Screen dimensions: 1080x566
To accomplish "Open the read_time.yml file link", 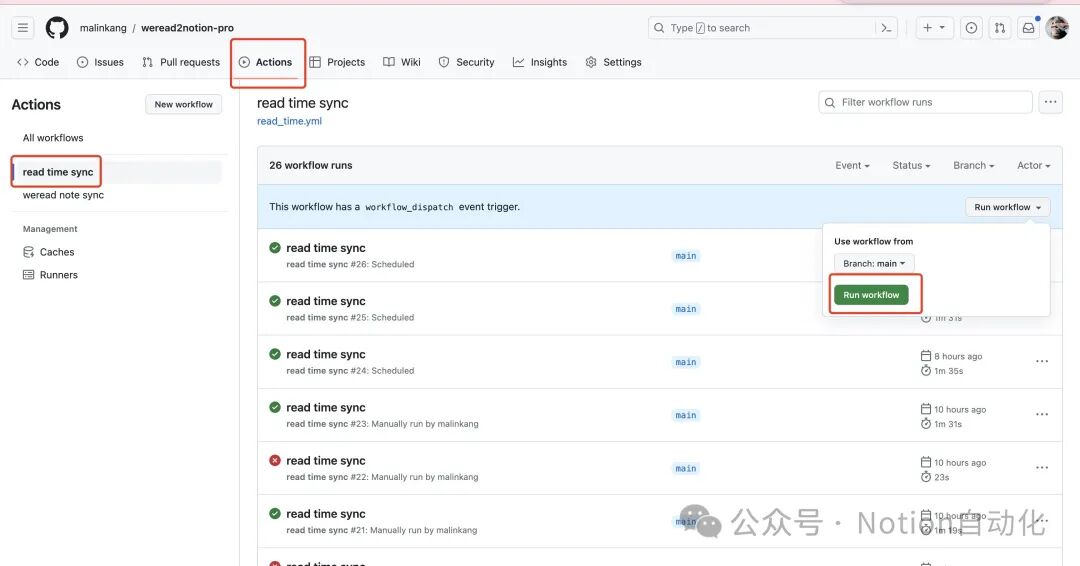I will pyautogui.click(x=289, y=121).
